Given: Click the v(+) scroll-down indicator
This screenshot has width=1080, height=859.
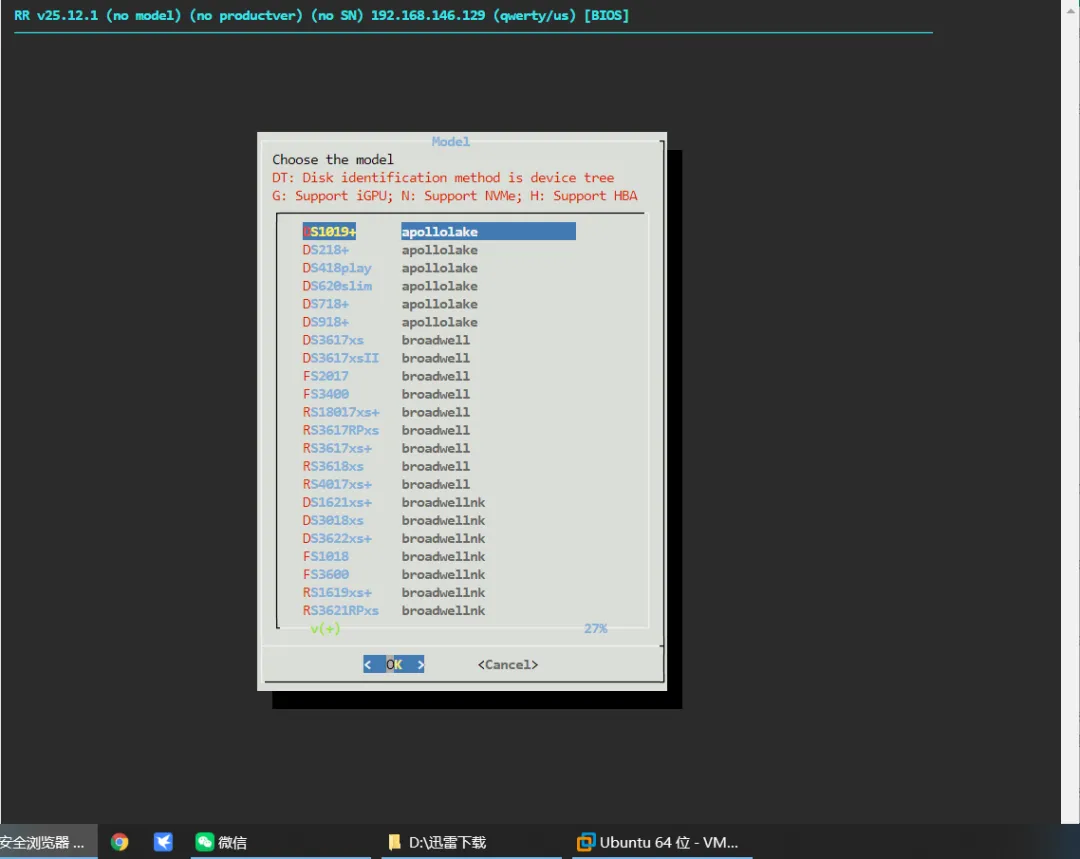Looking at the screenshot, I should 325,628.
